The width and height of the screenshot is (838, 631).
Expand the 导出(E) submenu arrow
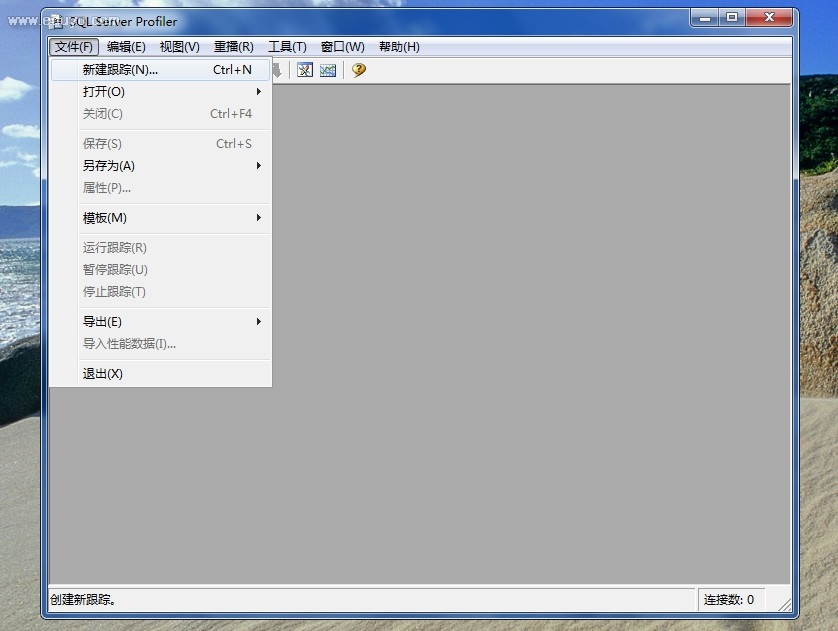click(x=258, y=322)
